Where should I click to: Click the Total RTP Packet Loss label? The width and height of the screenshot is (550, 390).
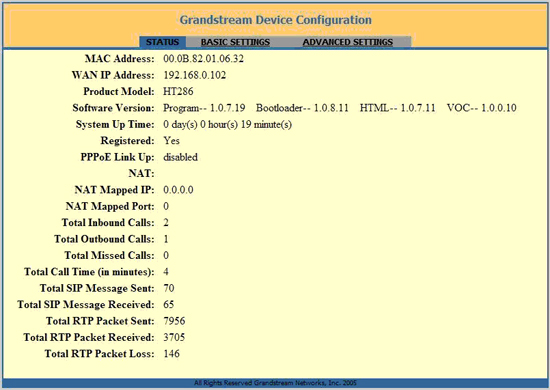coord(99,354)
